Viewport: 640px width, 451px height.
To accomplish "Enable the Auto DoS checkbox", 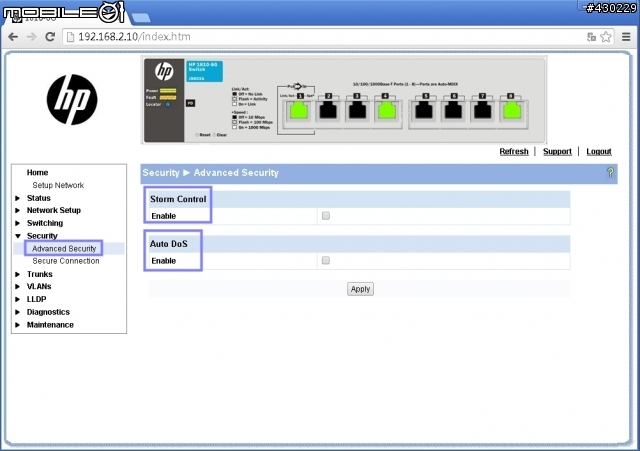I will click(x=326, y=260).
